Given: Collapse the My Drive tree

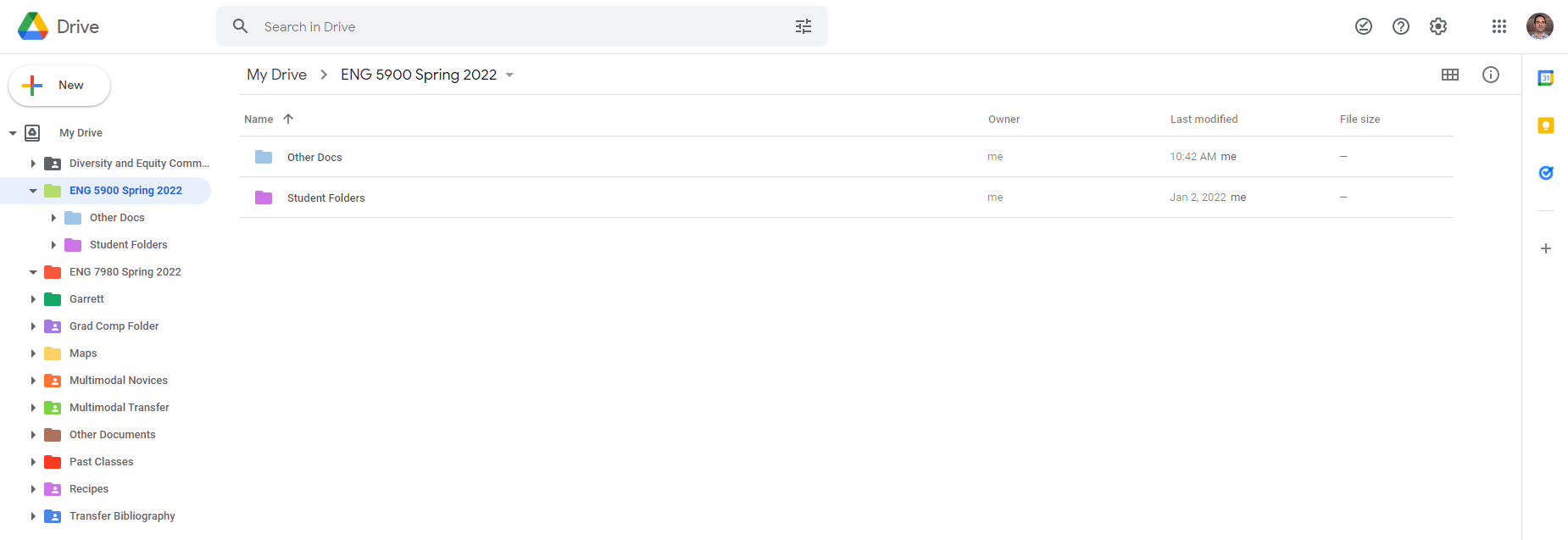Looking at the screenshot, I should pyautogui.click(x=13, y=133).
